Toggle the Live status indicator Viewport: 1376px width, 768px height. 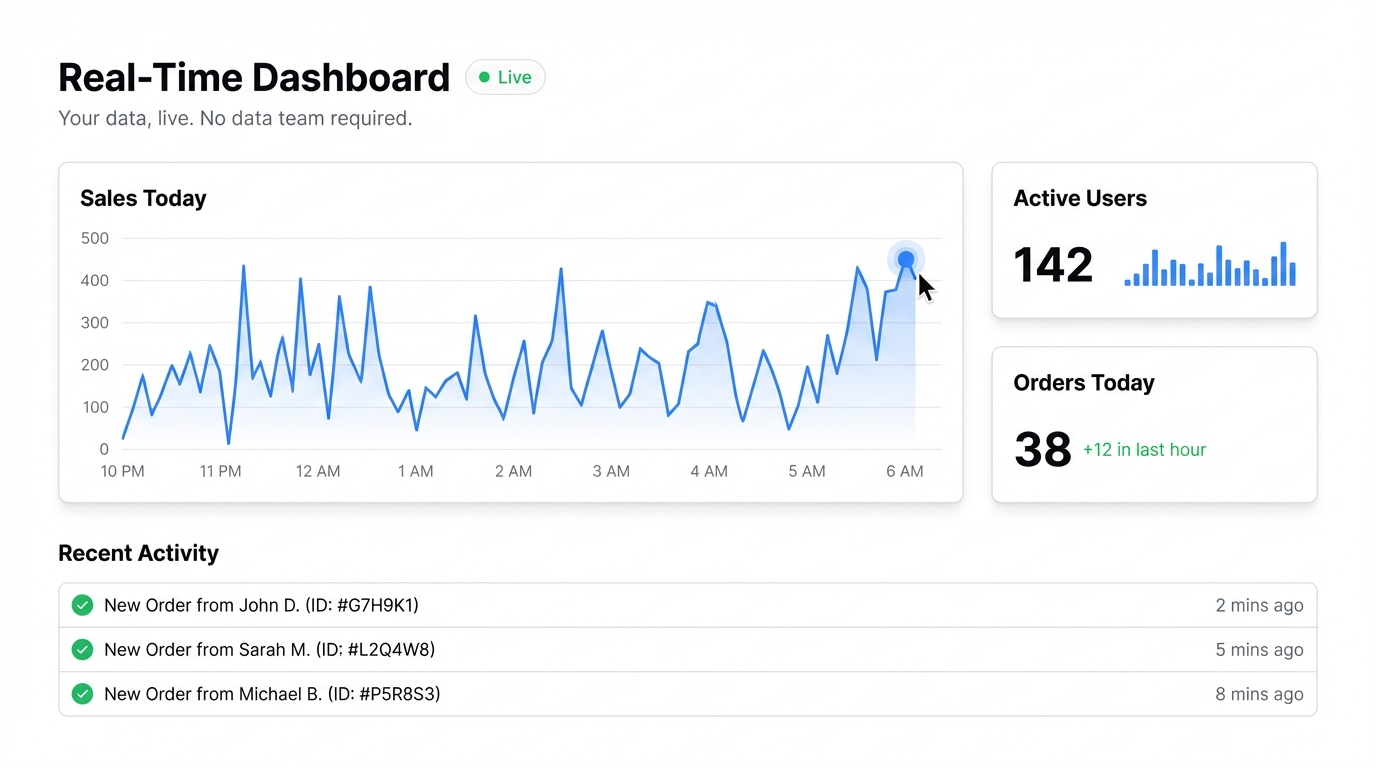(x=505, y=76)
